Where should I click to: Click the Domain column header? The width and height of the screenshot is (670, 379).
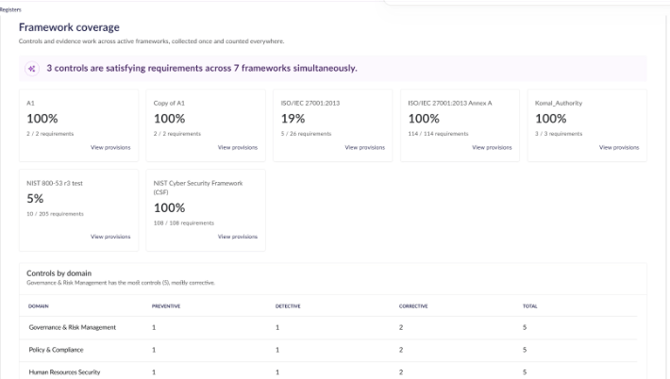pos(38,306)
